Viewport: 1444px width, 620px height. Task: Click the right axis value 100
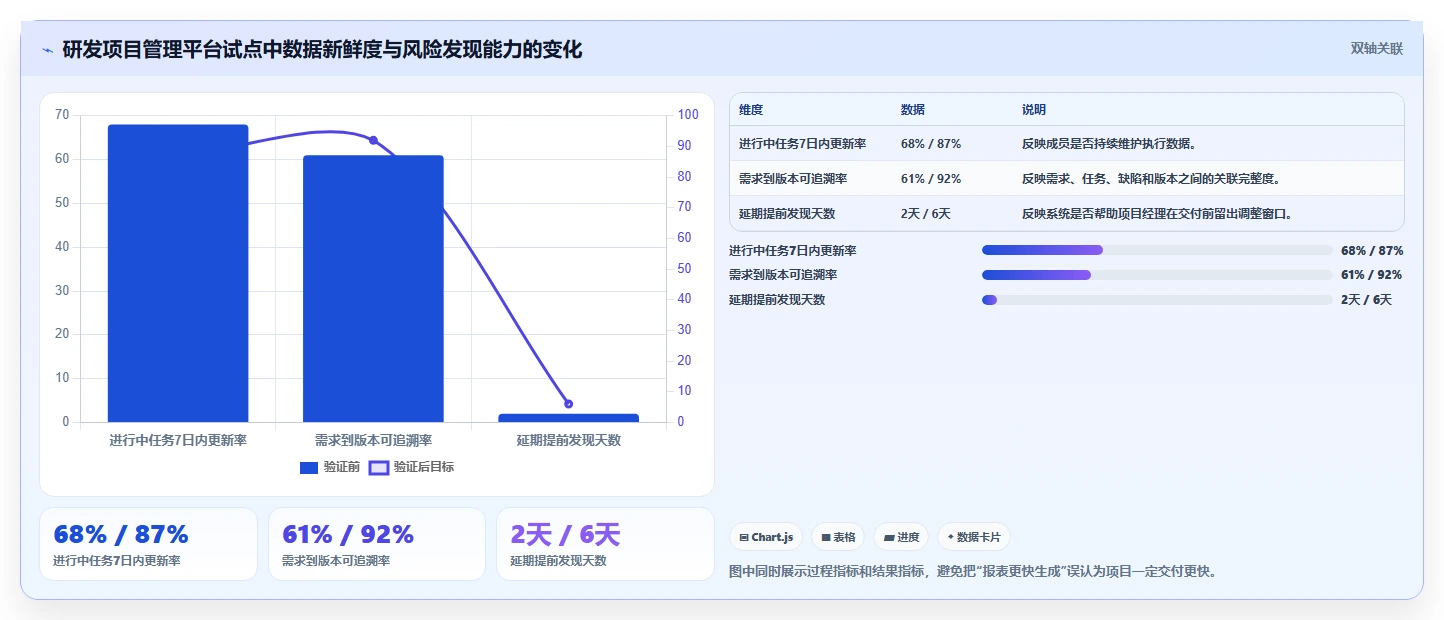(688, 115)
